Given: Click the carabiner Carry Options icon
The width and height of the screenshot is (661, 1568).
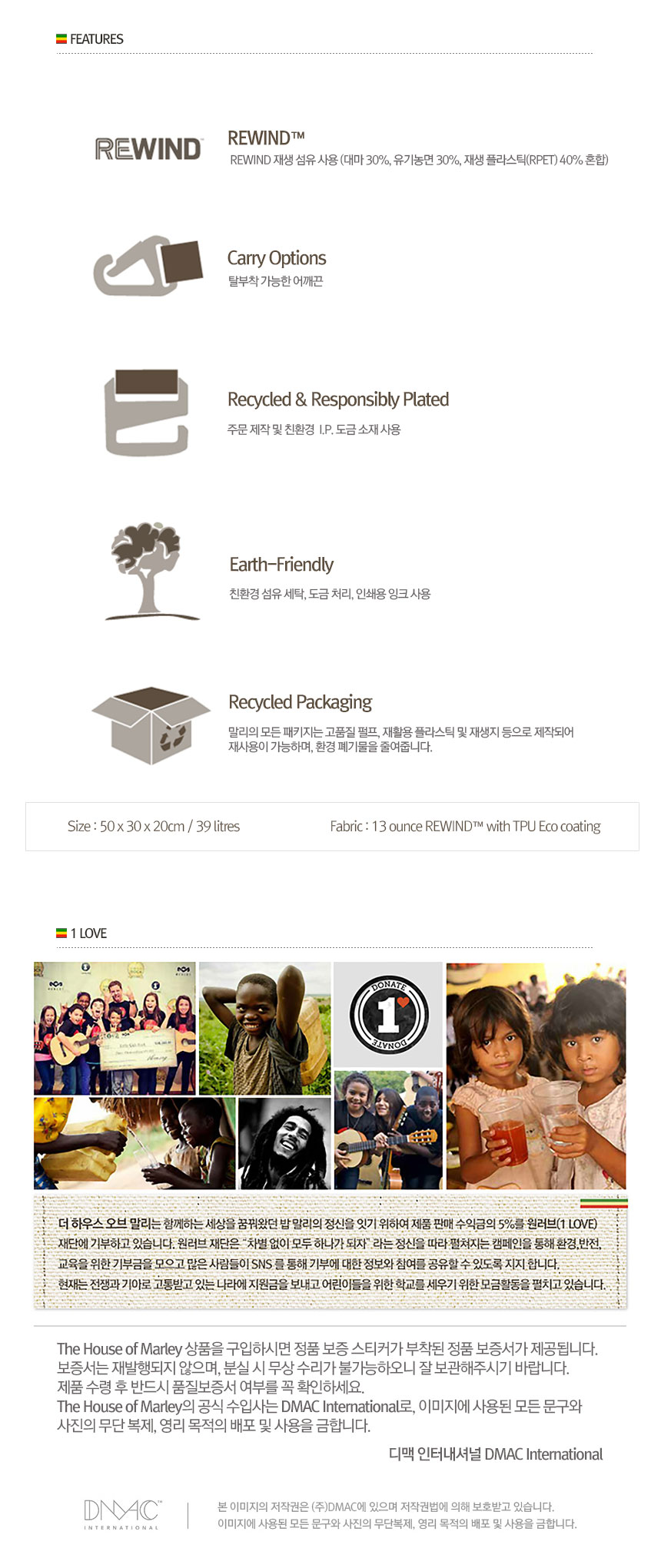Looking at the screenshot, I should [147, 266].
